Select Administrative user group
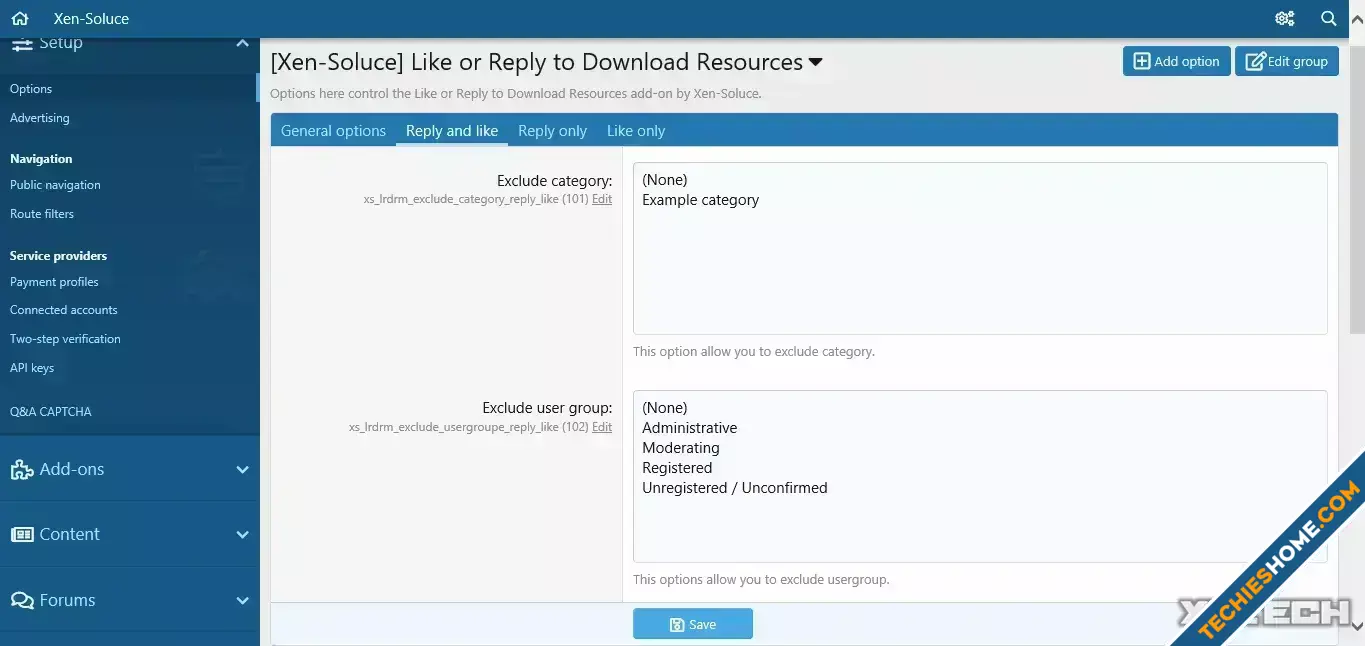Image resolution: width=1365 pixels, height=646 pixels. click(980, 428)
